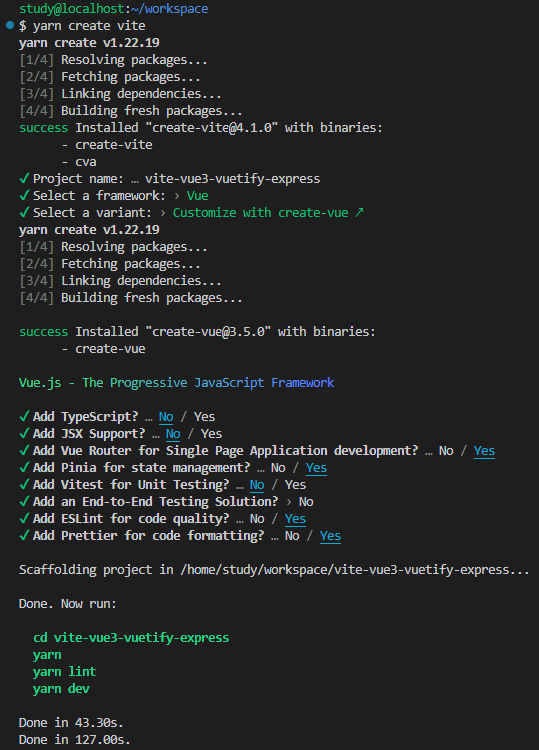The image size is (539, 750).
Task: Click the blue command status dot
Action: pyautogui.click(x=10, y=25)
